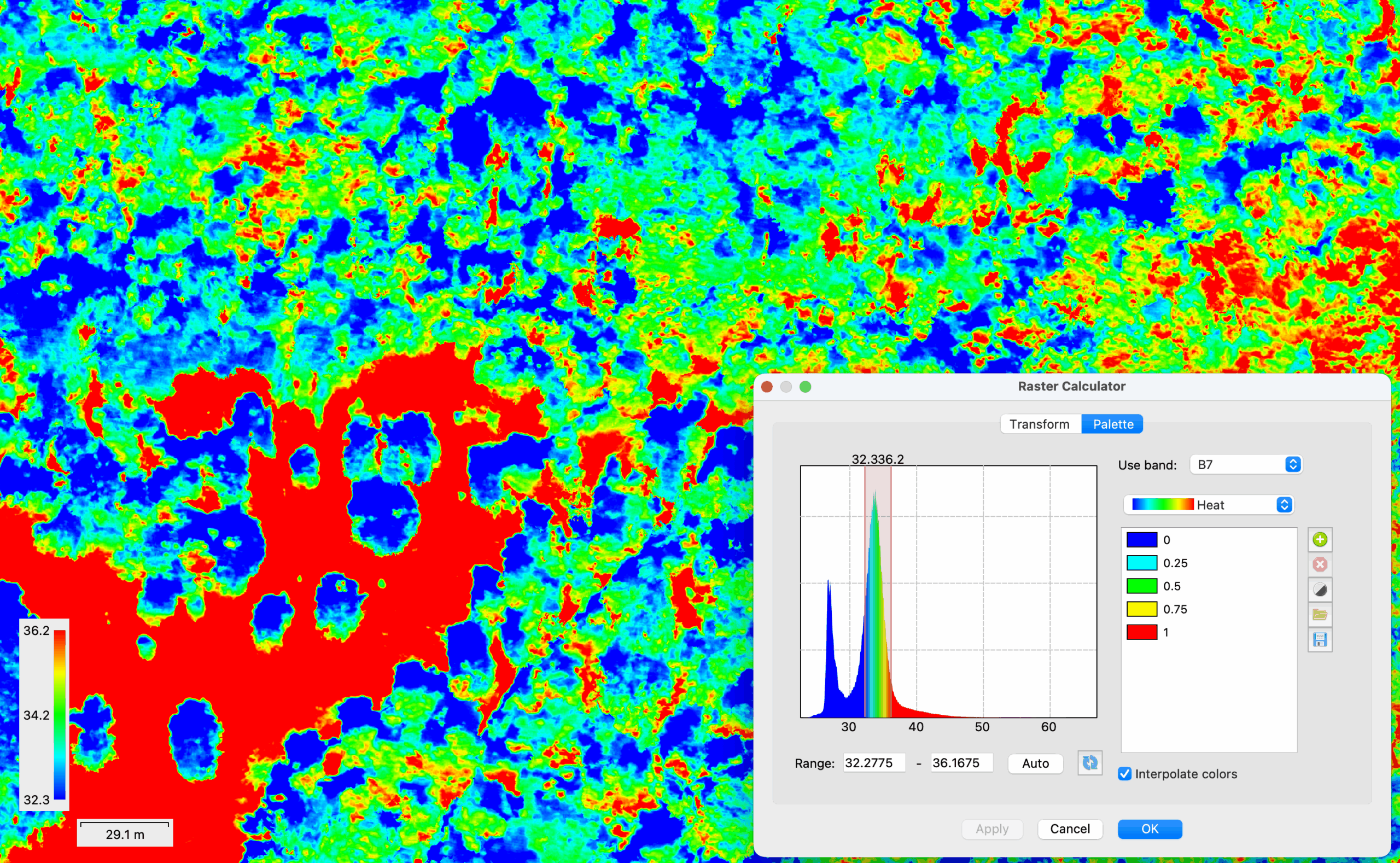Open the Heat palette dropdown
The height and width of the screenshot is (863, 1400).
pyautogui.click(x=1208, y=505)
